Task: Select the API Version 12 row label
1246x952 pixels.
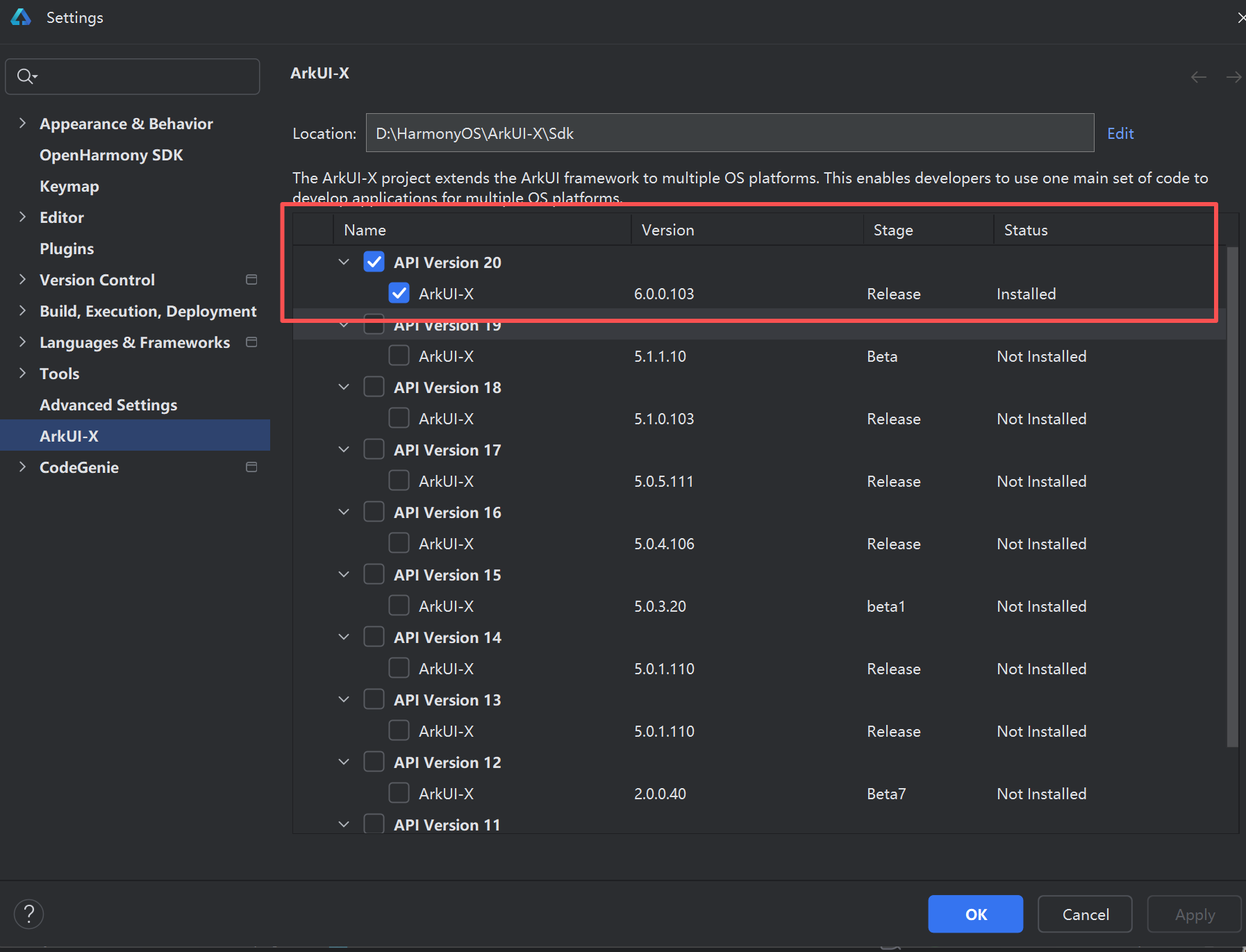Action: [x=447, y=762]
